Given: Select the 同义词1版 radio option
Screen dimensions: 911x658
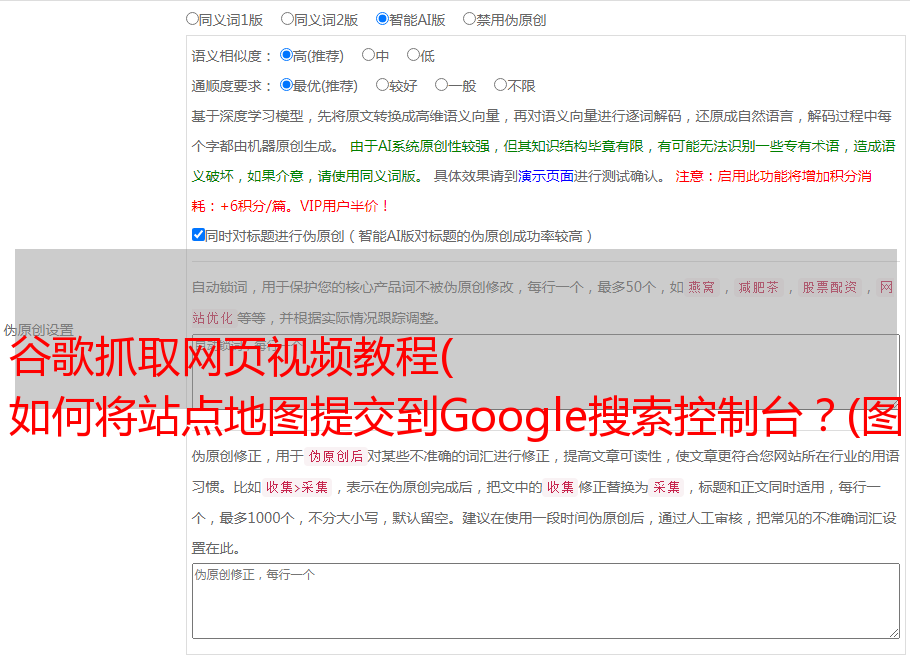Looking at the screenshot, I should coord(192,19).
